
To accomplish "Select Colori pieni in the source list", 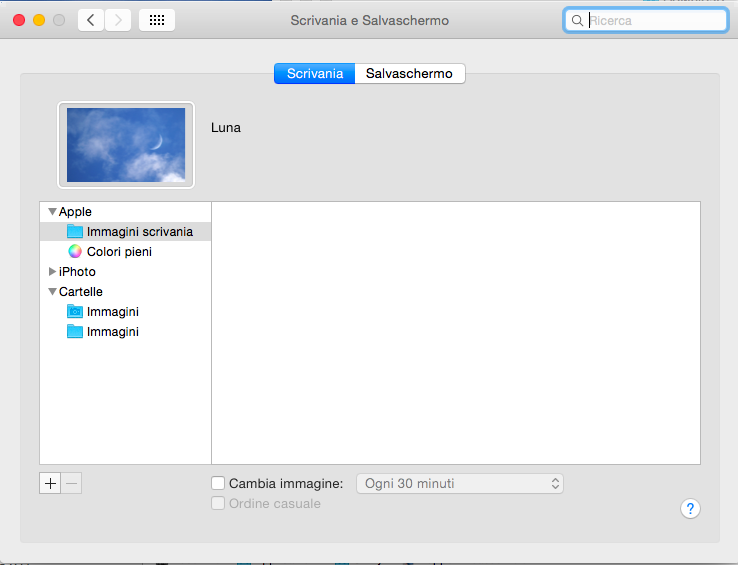I will click(x=126, y=251).
